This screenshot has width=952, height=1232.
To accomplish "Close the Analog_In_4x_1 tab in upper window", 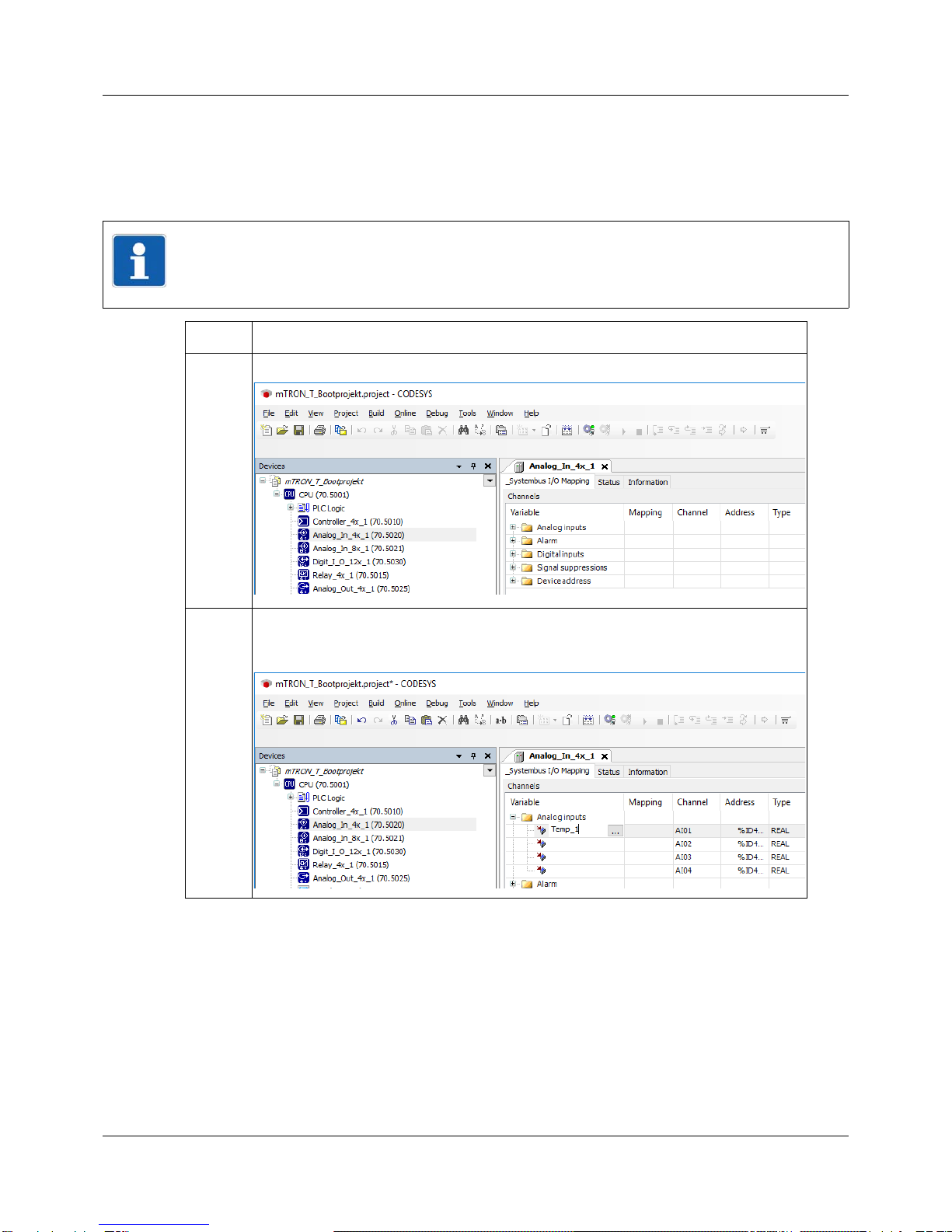I will click(x=605, y=466).
